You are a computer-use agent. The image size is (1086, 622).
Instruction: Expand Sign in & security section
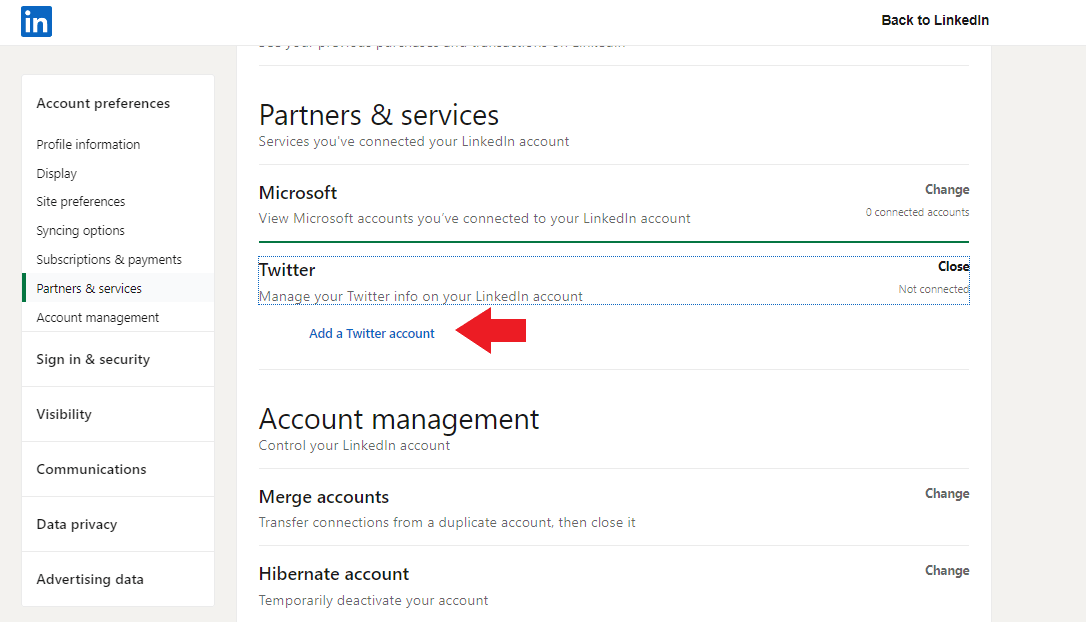click(x=93, y=359)
